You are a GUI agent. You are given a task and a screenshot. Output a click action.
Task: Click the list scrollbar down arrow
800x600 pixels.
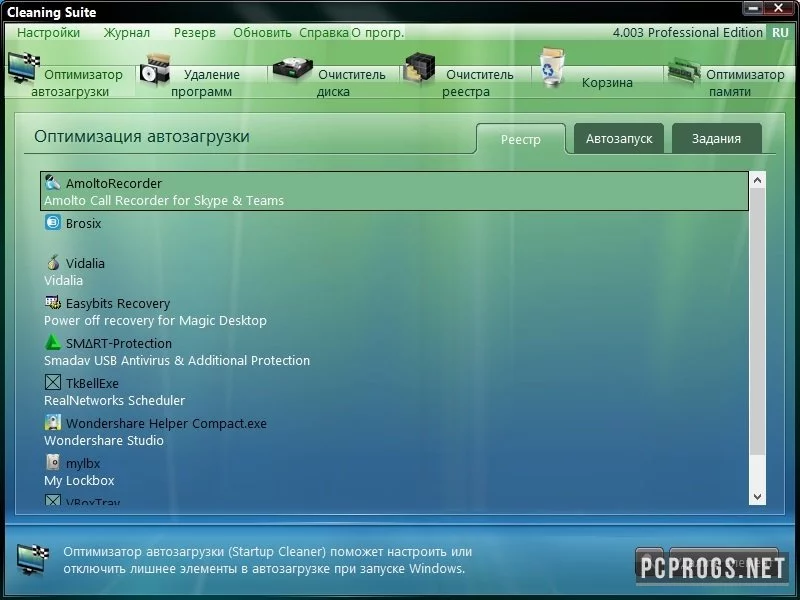coord(757,496)
